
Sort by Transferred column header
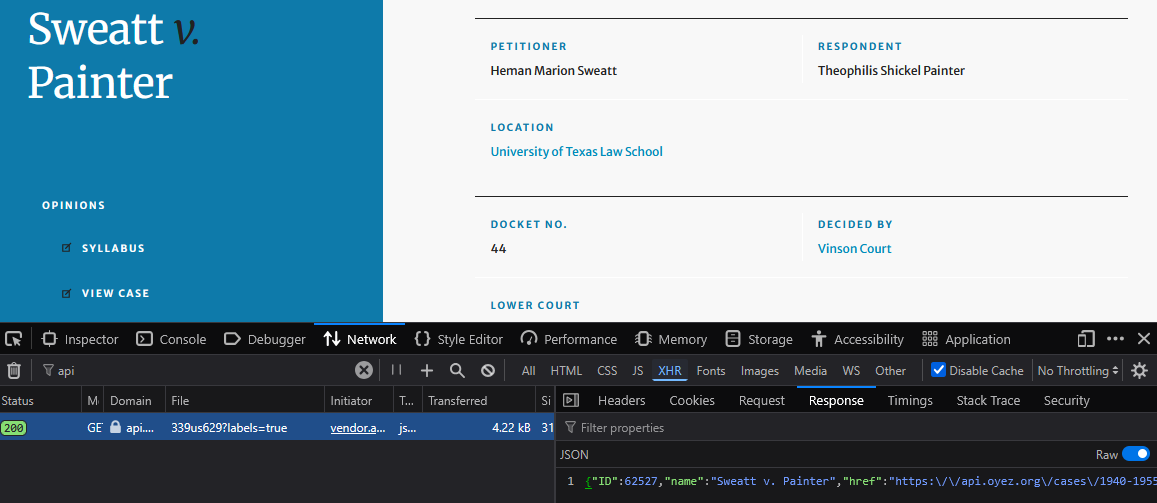click(478, 400)
